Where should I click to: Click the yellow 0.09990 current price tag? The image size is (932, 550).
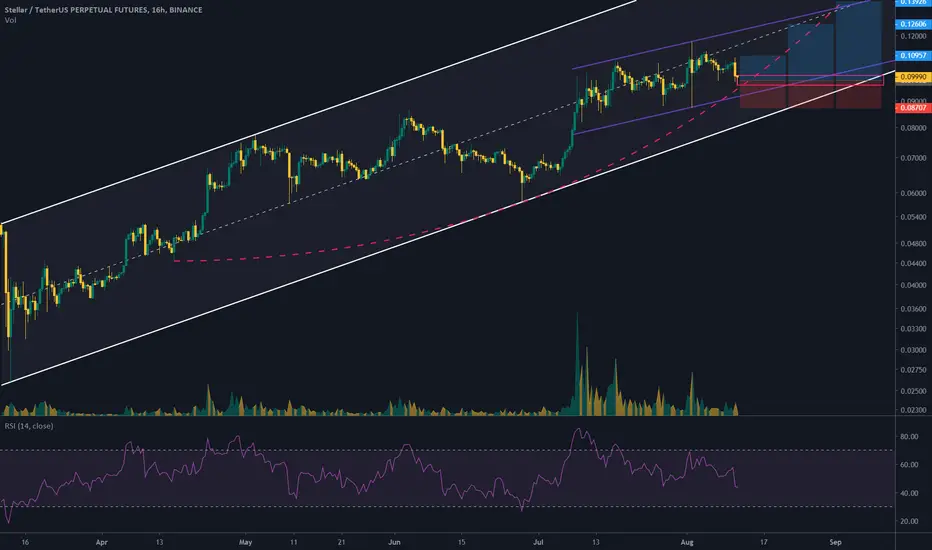tap(913, 77)
